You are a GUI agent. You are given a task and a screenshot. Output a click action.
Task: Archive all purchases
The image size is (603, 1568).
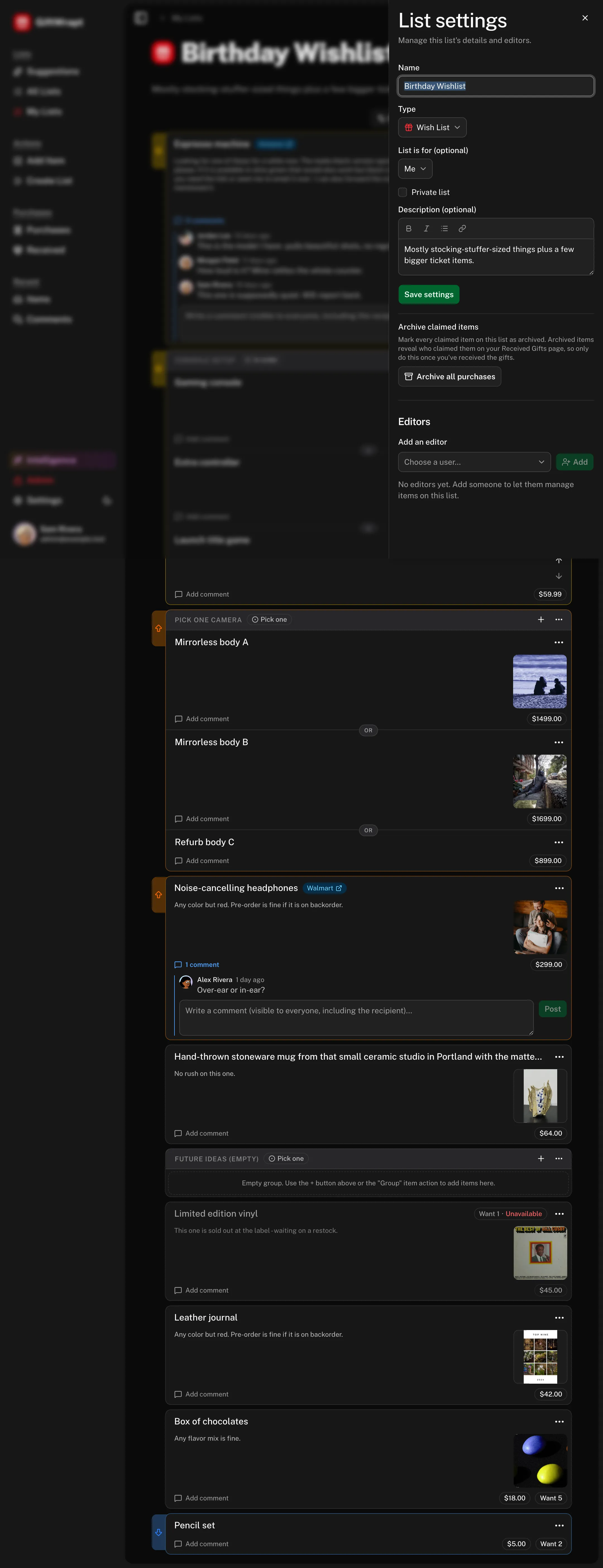point(449,377)
